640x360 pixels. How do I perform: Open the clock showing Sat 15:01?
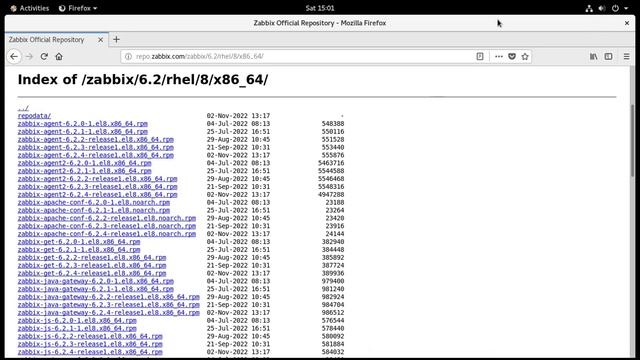coord(320,8)
